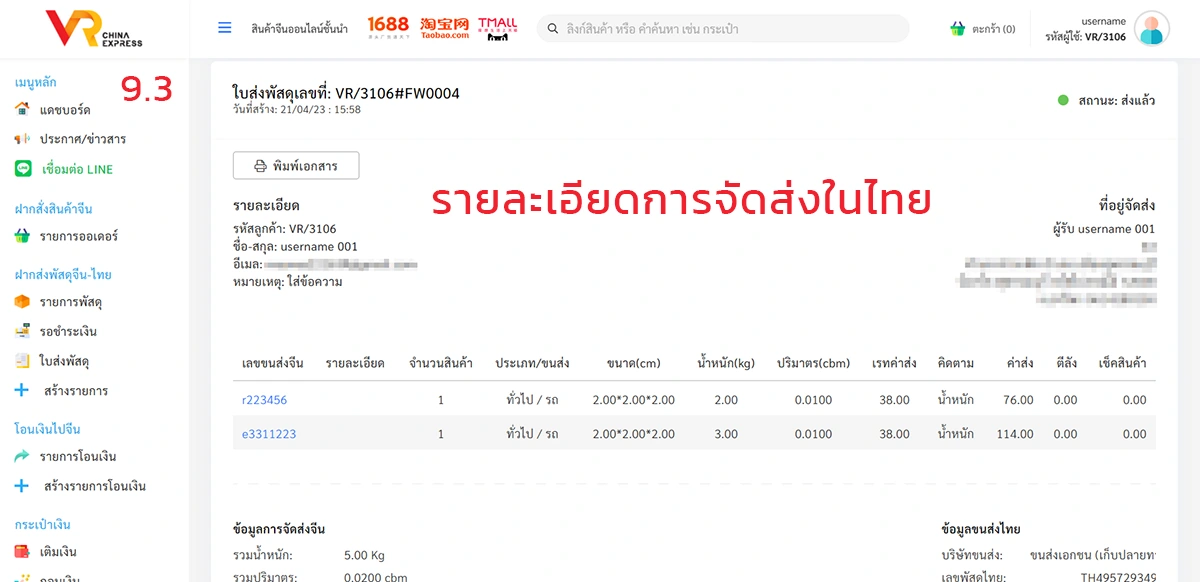Viewport: 1200px width, 582px height.
Task: Go to รายการออเดอร์ page
Action: 78,236
